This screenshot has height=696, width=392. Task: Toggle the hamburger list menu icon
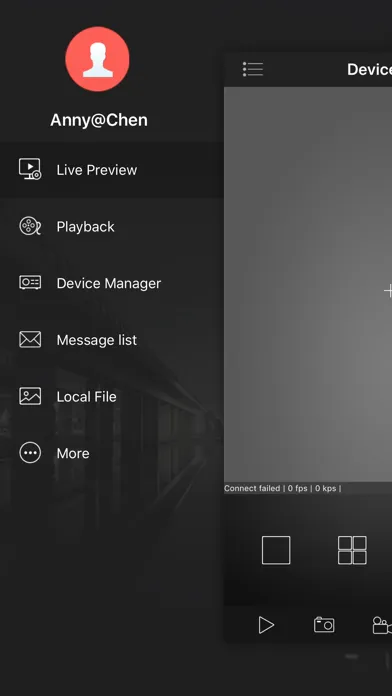point(253,69)
